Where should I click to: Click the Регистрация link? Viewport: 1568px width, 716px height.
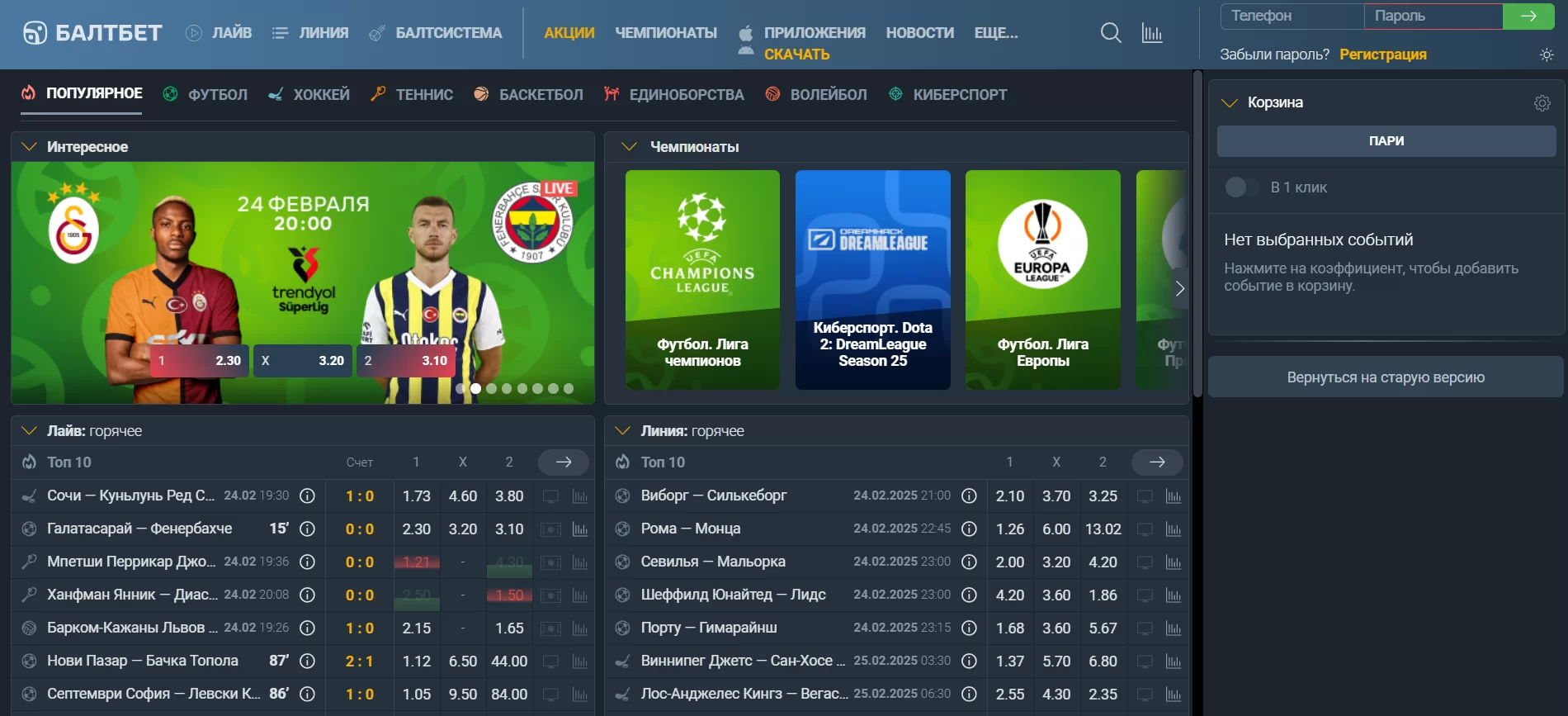pyautogui.click(x=1382, y=55)
